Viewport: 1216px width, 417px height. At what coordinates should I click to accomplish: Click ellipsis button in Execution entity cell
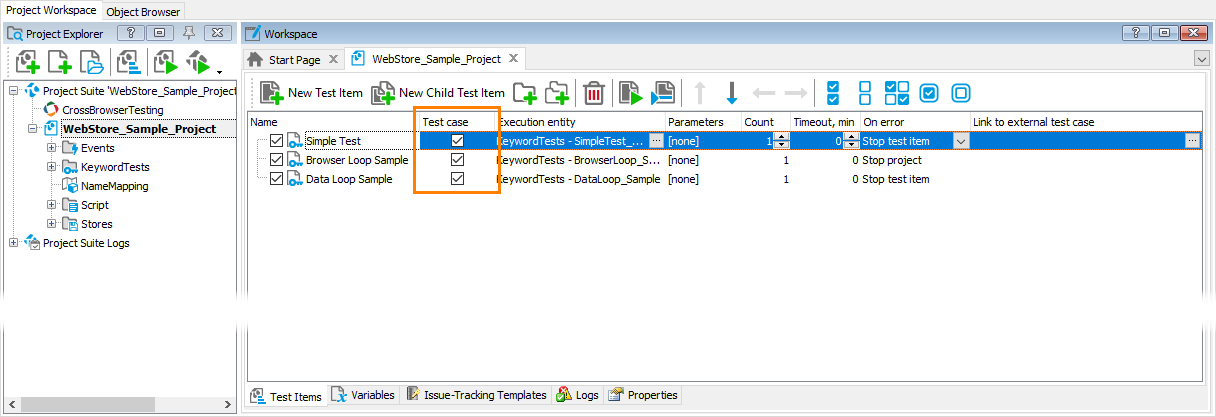(x=656, y=141)
